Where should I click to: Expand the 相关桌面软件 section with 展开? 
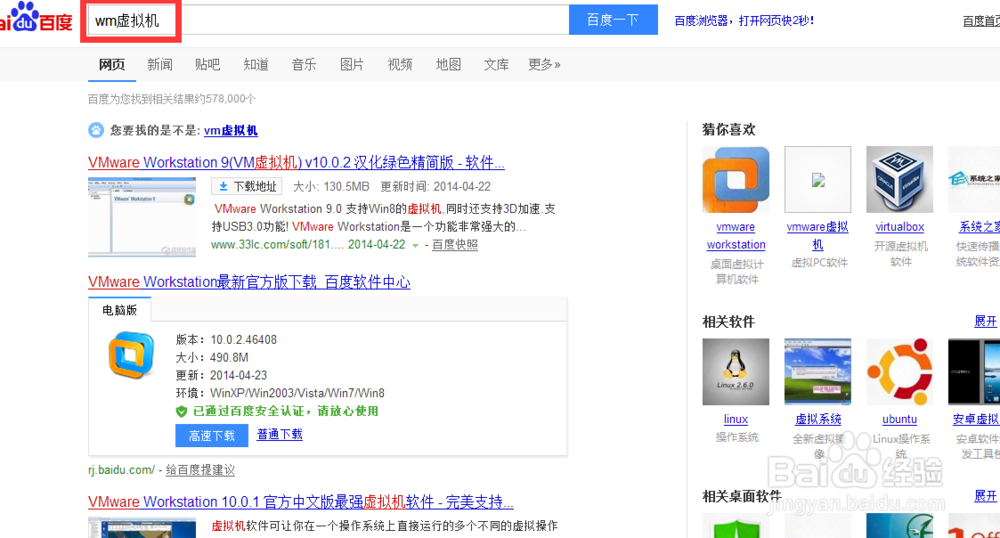[x=985, y=496]
